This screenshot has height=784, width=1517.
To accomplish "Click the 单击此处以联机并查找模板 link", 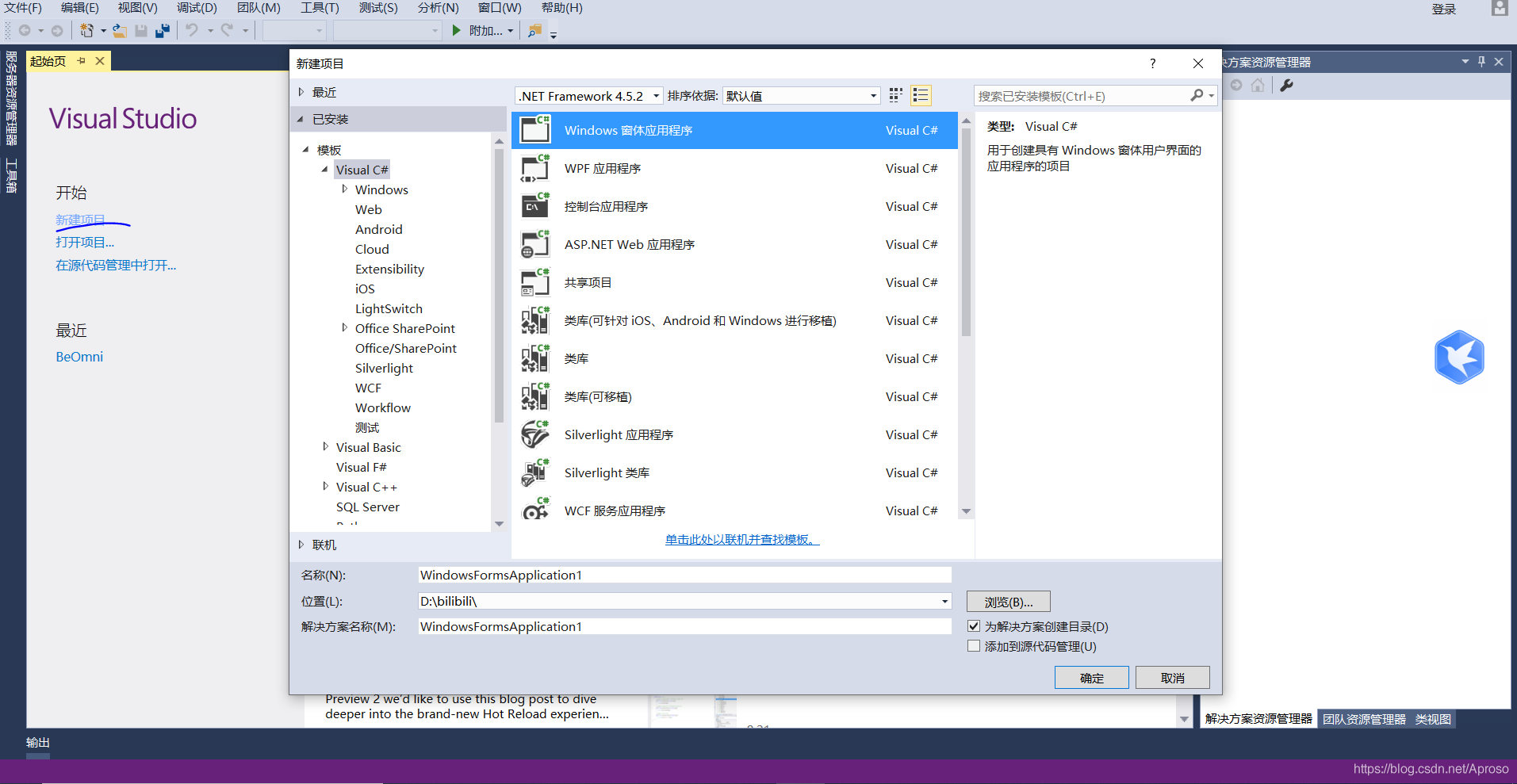I will [742, 540].
